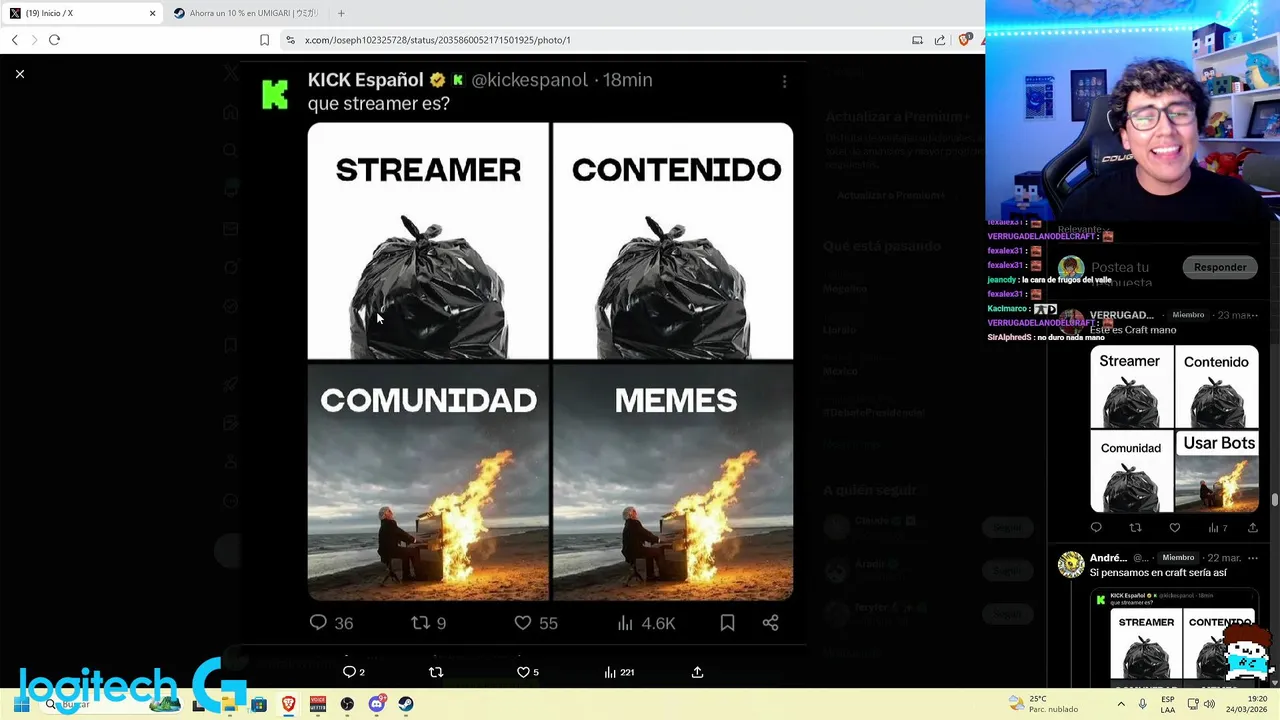This screenshot has height=720, width=1280.
Task: View the 221 views analytics icon
Action: click(620, 672)
